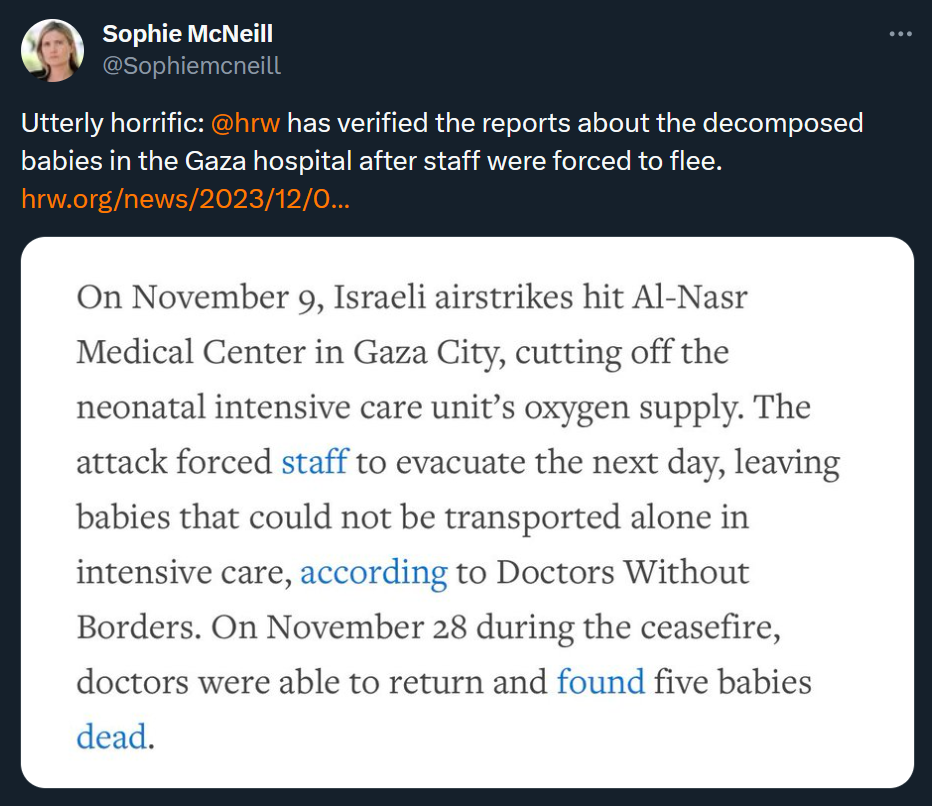Click "five babies" in the article excerpt

[732, 682]
